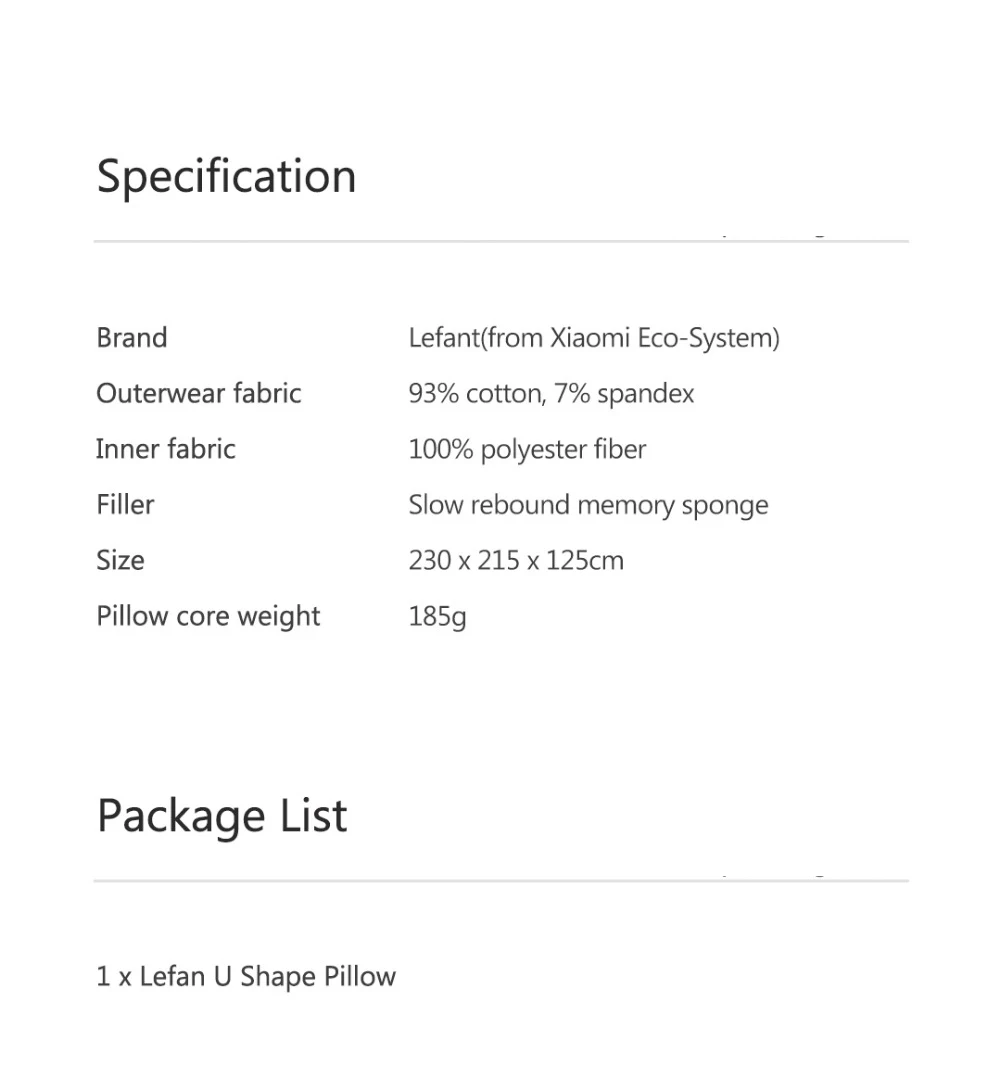This screenshot has width=1000, height=1069.
Task: Click Lefant(from Xiaomi Eco-System) value
Action: (594, 338)
